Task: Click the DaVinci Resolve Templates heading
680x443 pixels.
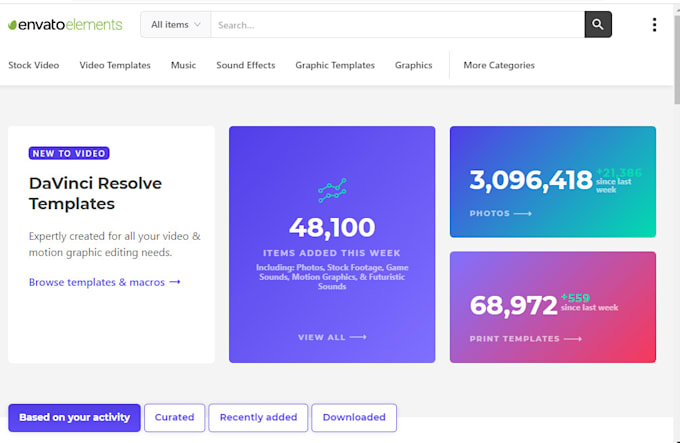Action: point(95,193)
